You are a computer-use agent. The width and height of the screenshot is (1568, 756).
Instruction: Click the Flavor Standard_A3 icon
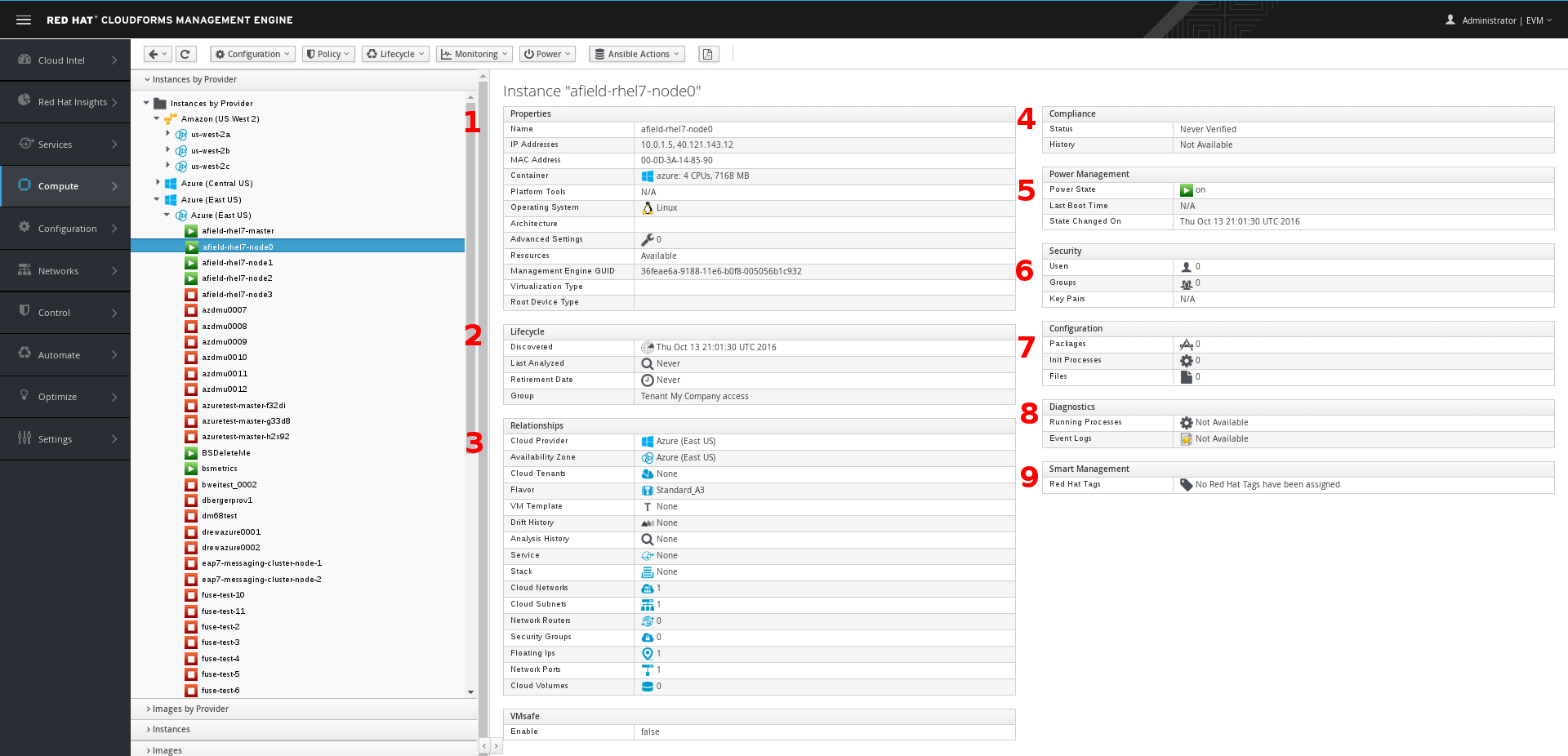(x=648, y=491)
